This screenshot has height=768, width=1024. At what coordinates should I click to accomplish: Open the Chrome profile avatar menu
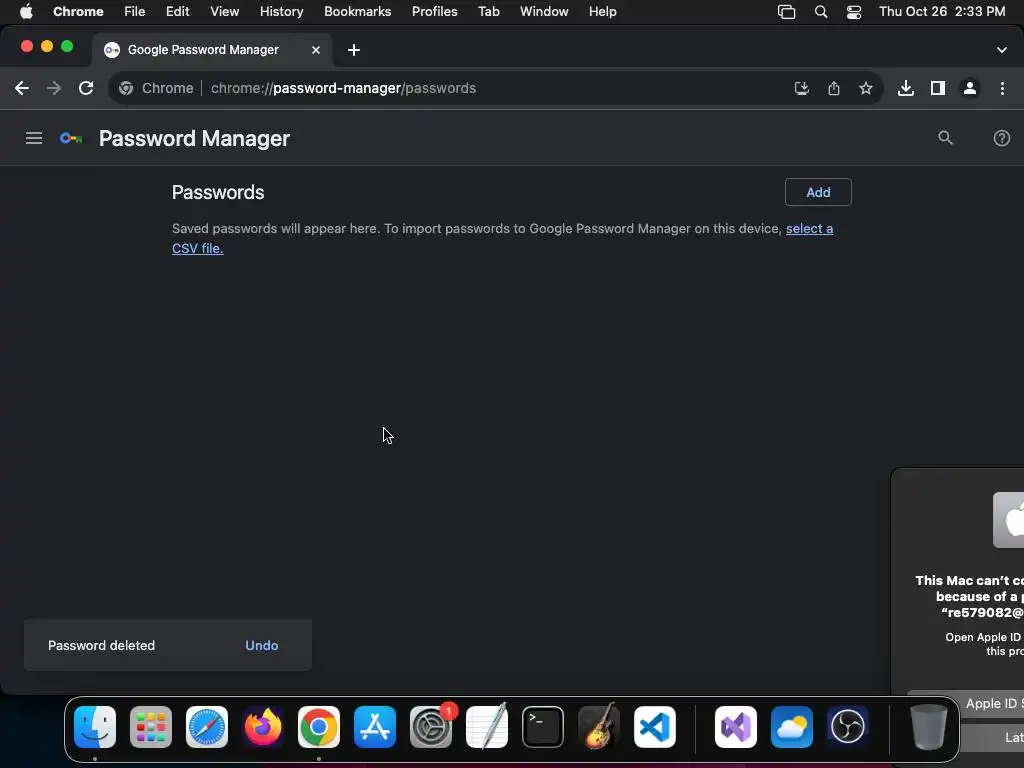point(970,88)
